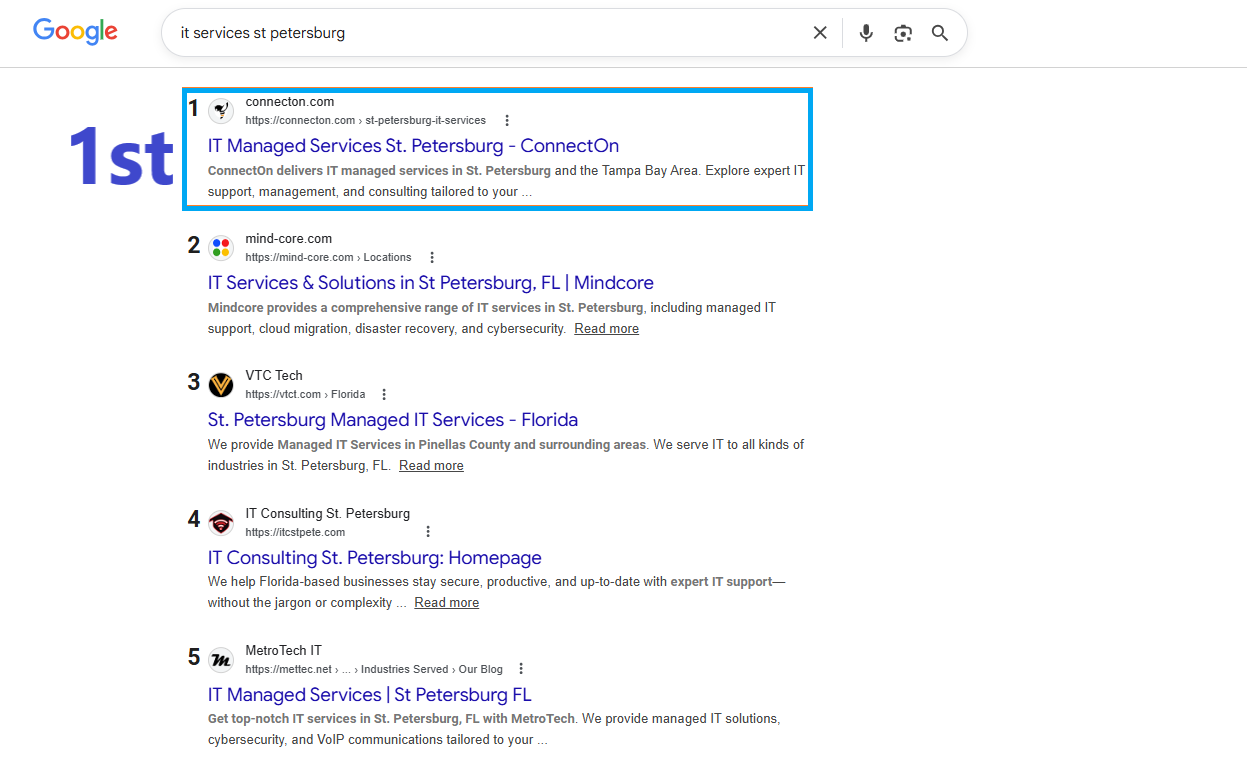This screenshot has height=762, width=1247.
Task: Click the ConnectOn result description snippet
Action: pyautogui.click(x=506, y=181)
